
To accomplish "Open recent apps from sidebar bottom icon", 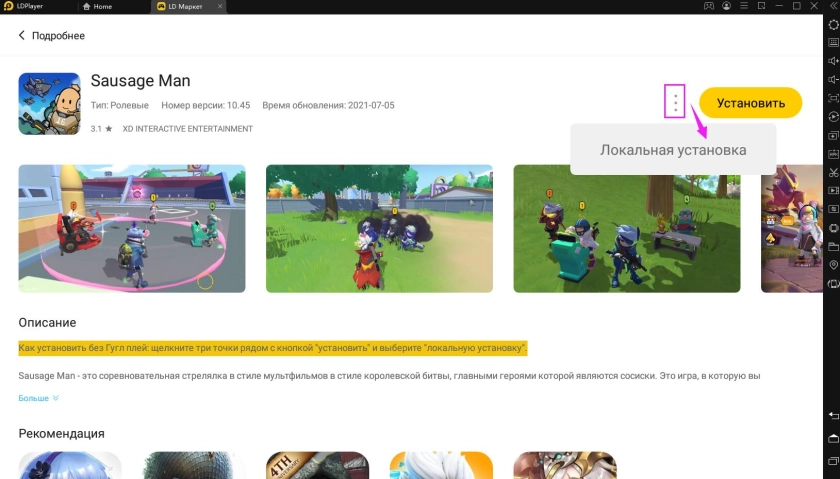I will click(x=833, y=461).
